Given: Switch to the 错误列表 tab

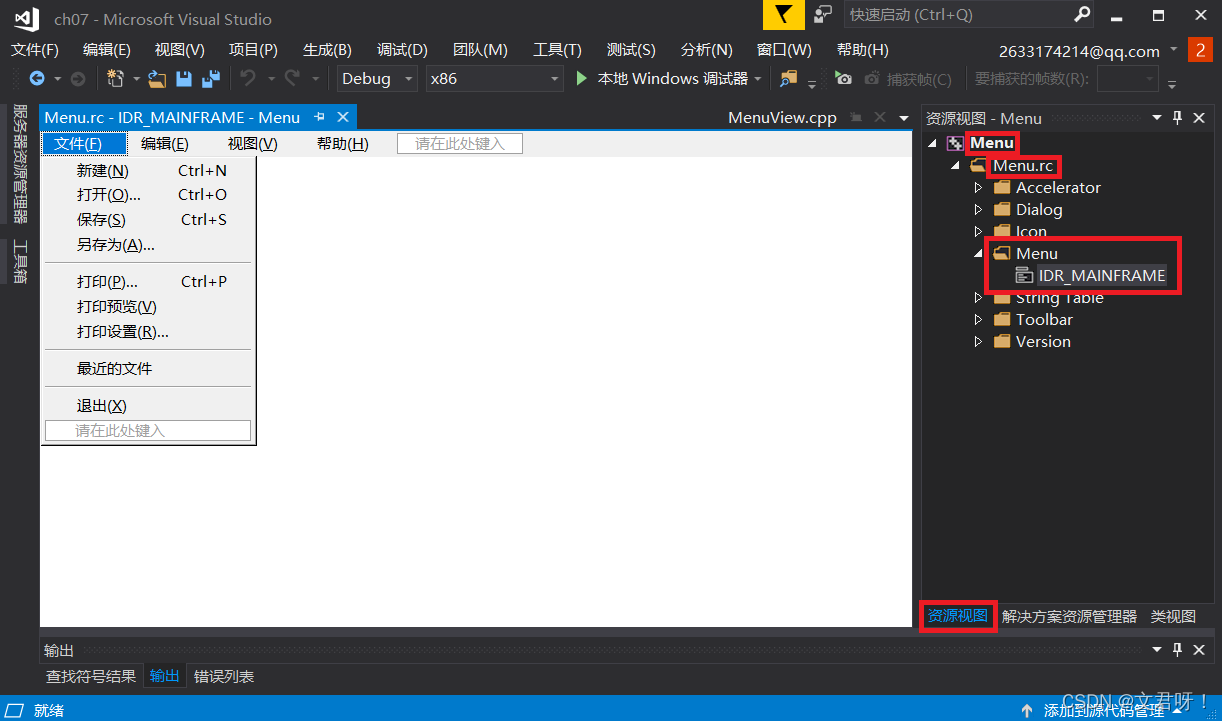Looking at the screenshot, I should [224, 676].
